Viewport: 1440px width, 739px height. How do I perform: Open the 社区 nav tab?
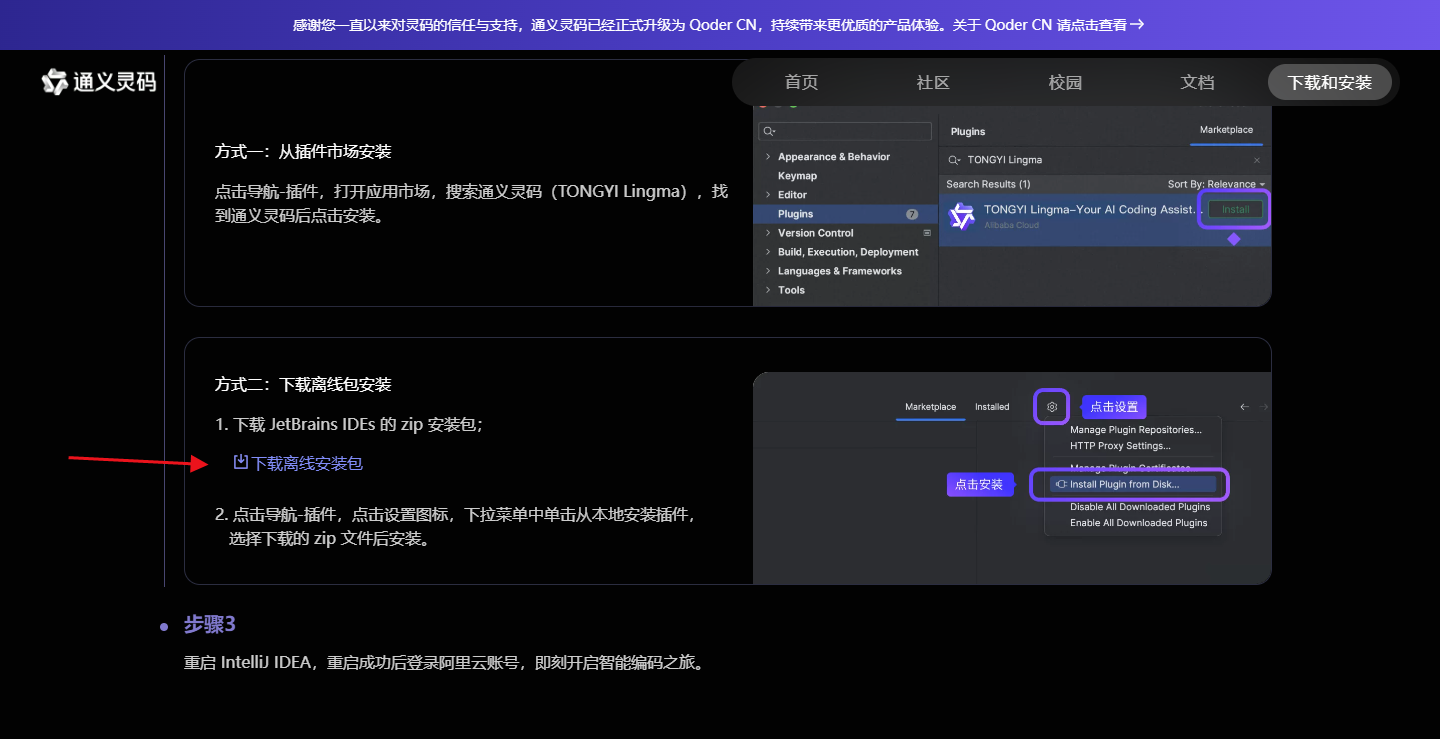pyautogui.click(x=933, y=82)
